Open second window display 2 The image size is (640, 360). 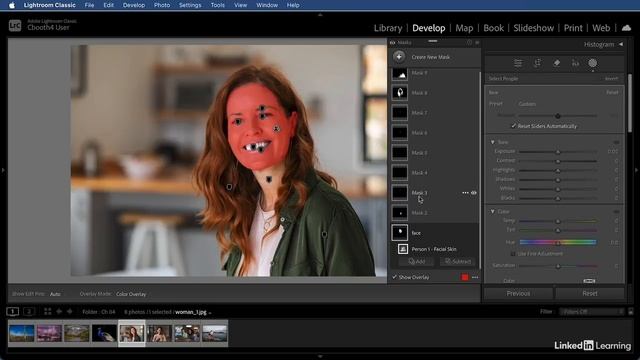29,311
